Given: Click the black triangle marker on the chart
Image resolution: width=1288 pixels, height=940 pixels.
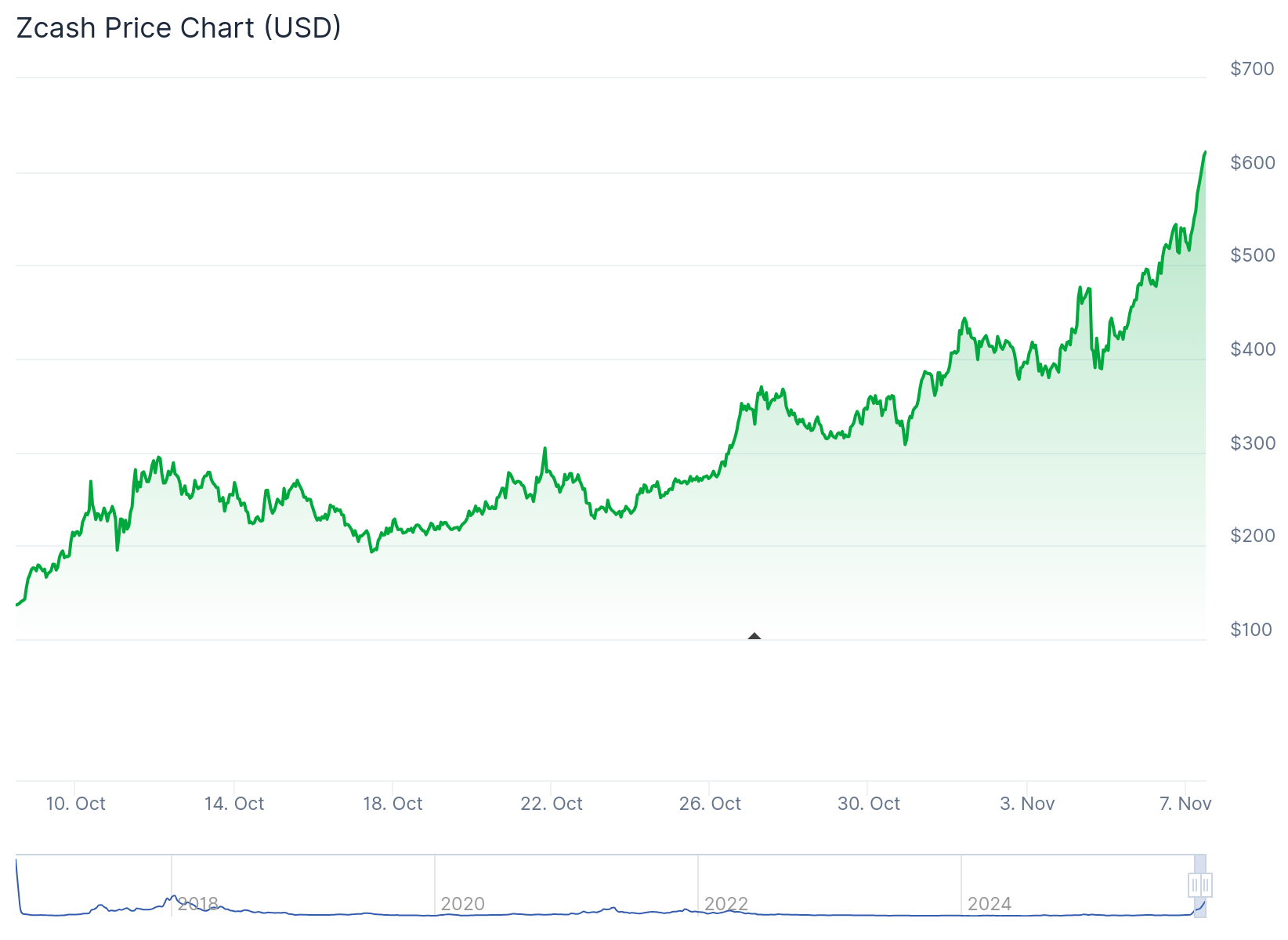Looking at the screenshot, I should [754, 636].
